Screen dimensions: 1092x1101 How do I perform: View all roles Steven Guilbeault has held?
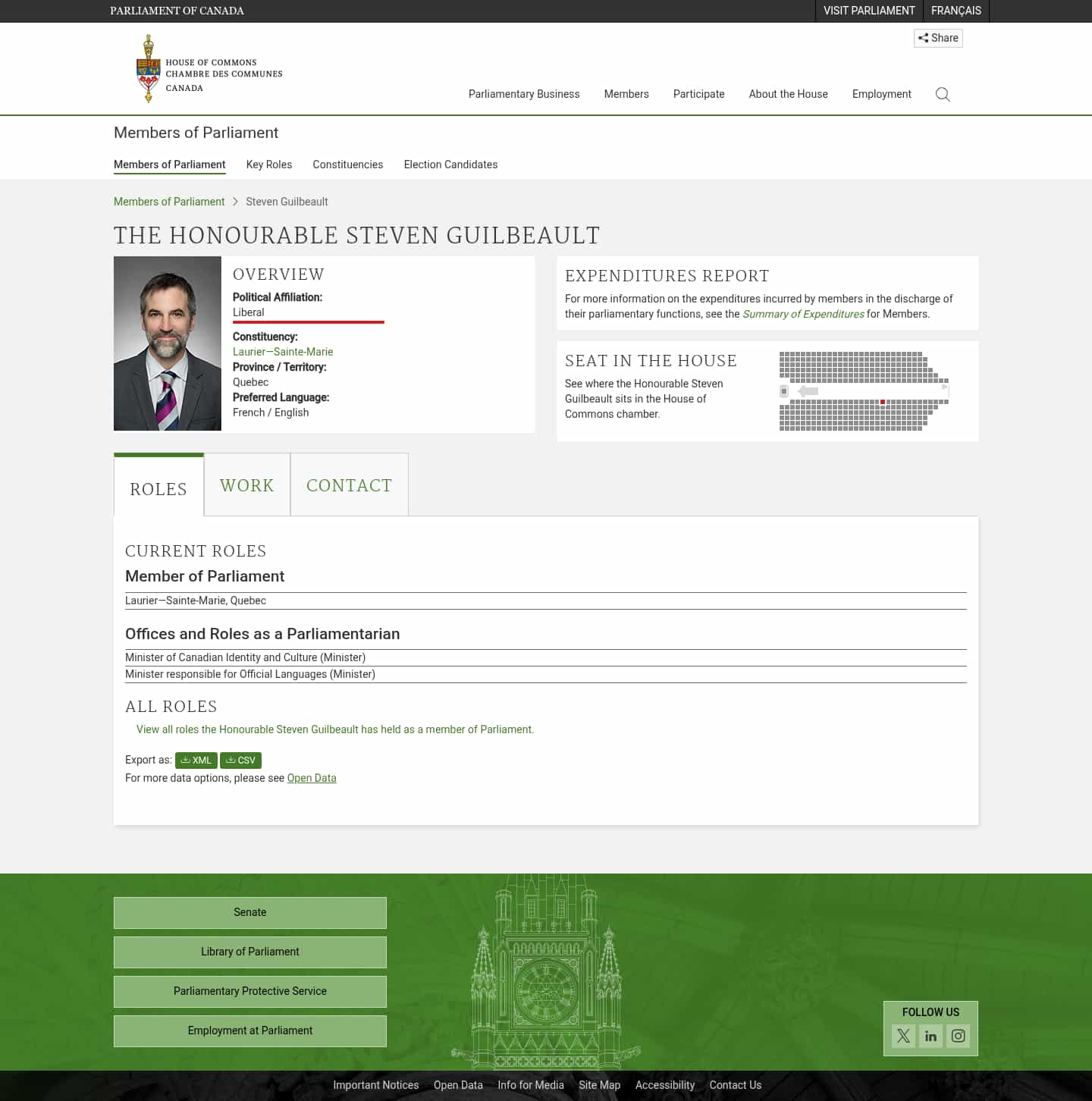[x=334, y=729]
